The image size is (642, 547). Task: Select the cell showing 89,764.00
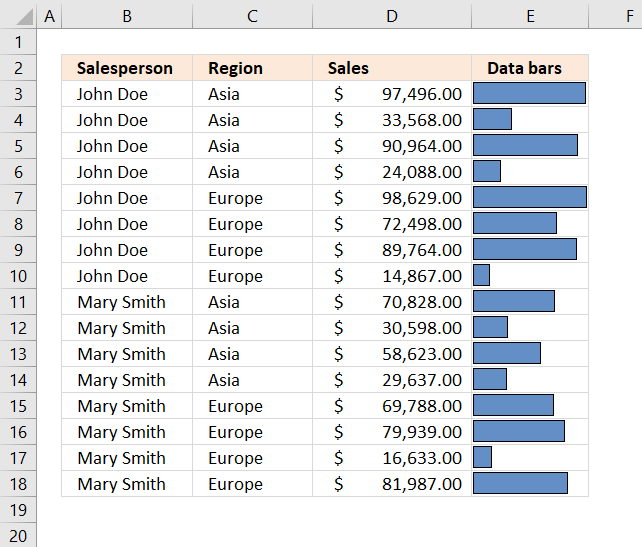(x=392, y=250)
